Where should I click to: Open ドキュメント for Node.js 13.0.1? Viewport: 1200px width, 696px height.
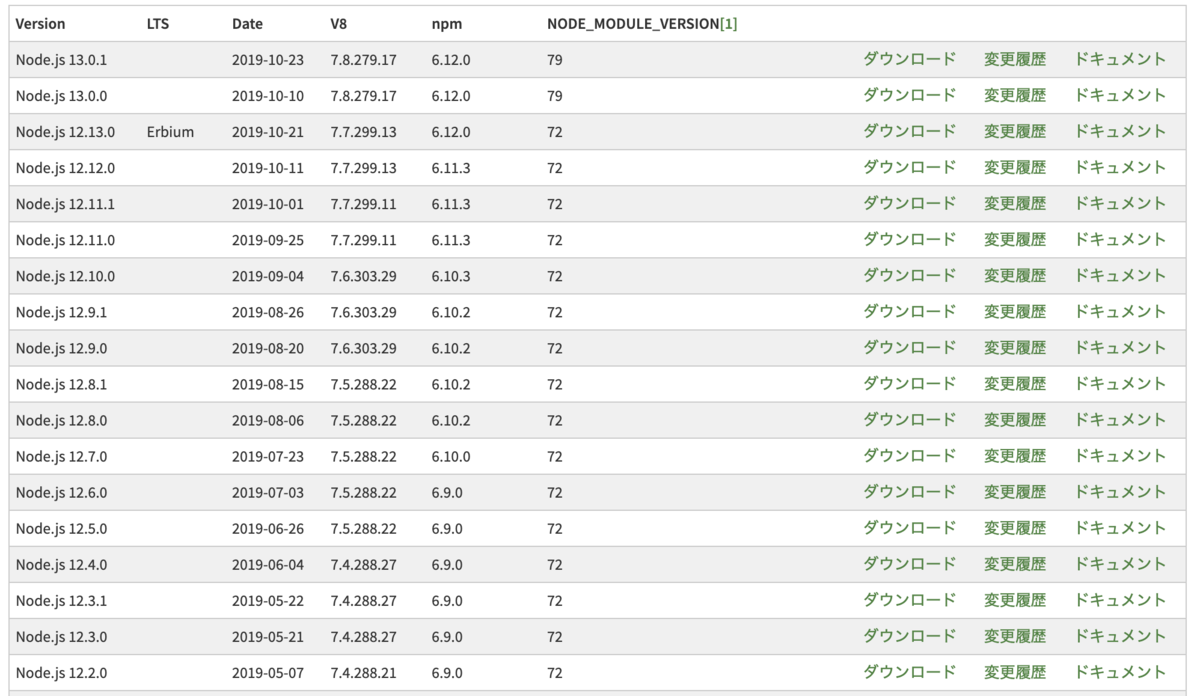pyautogui.click(x=1120, y=59)
